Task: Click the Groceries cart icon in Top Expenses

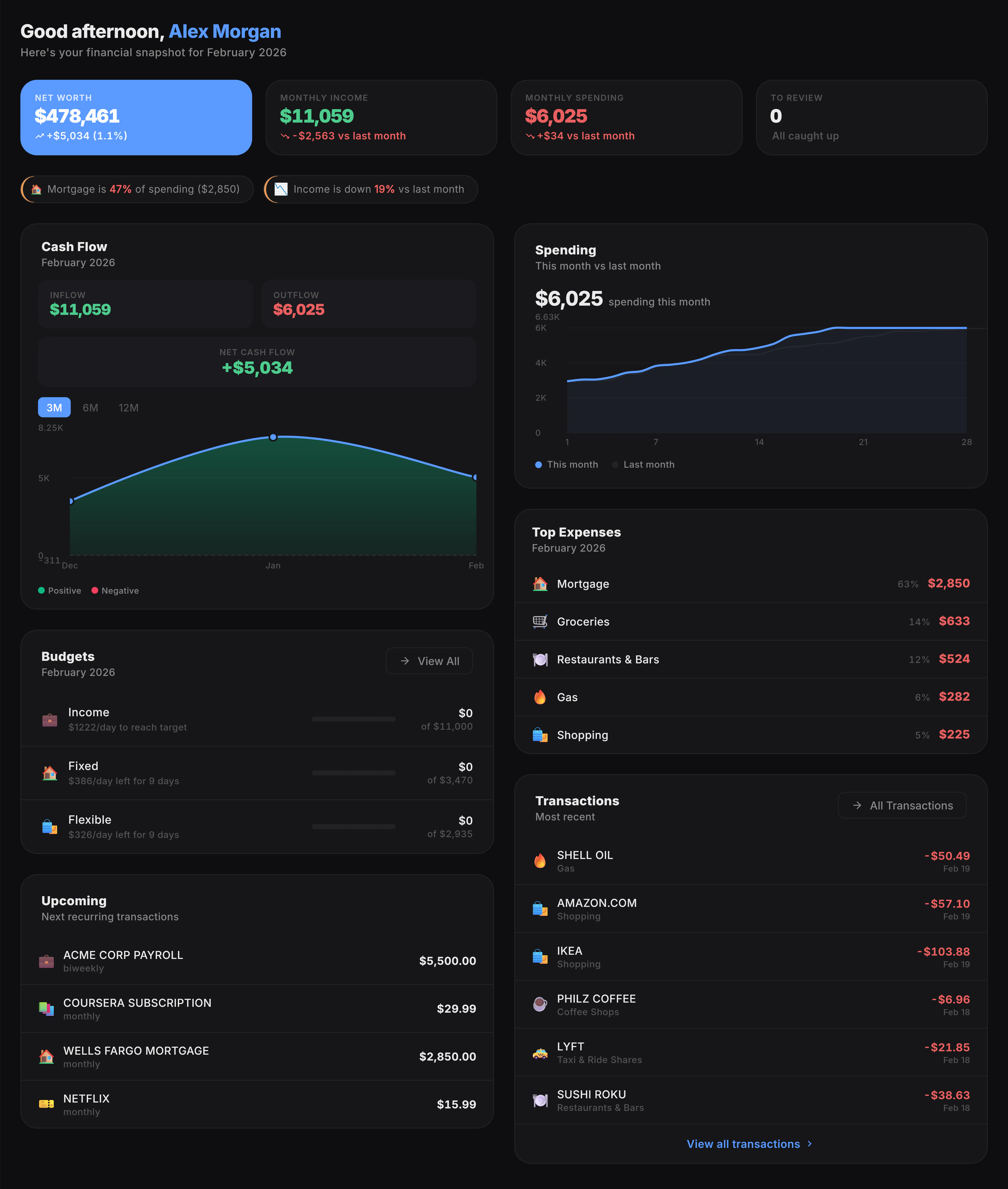Action: (540, 621)
